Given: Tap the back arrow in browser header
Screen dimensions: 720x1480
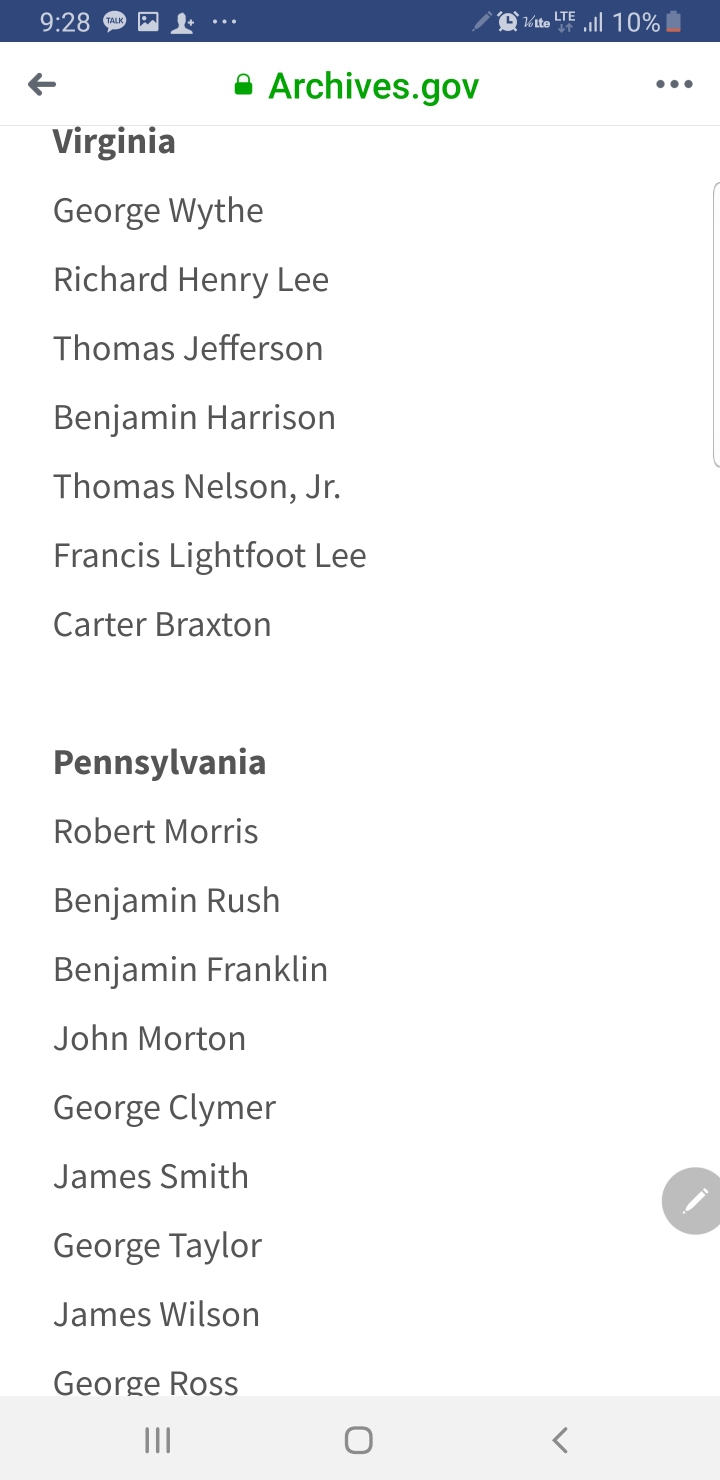Looking at the screenshot, I should [x=42, y=85].
